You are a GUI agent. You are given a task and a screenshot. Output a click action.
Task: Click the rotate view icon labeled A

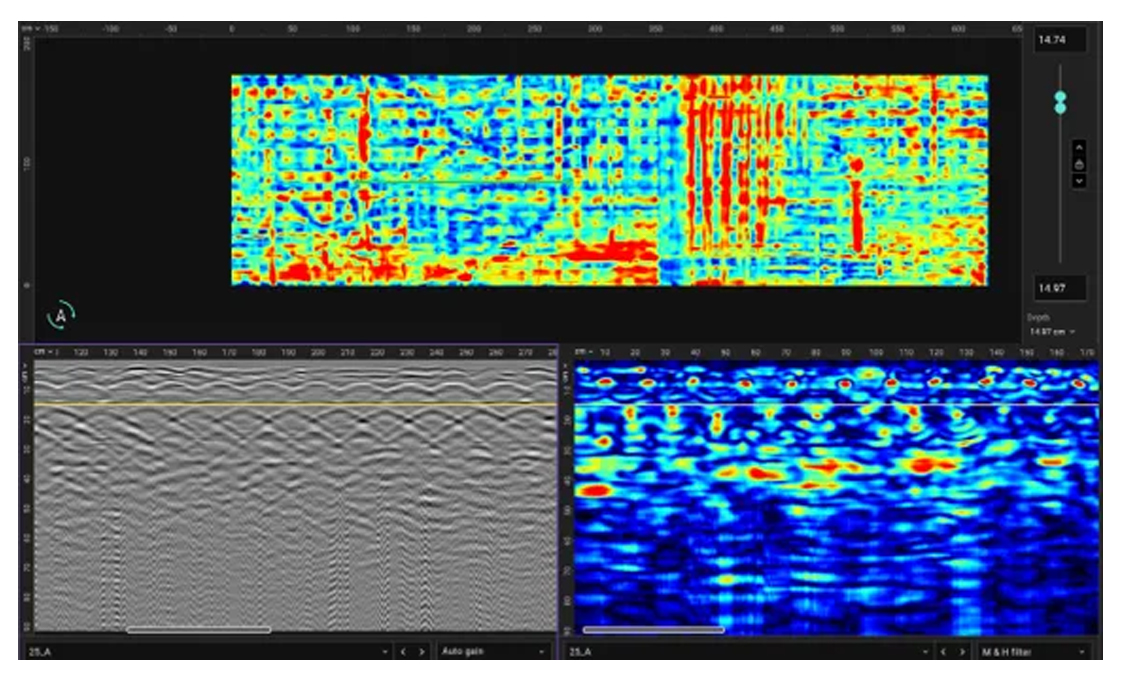click(60, 315)
